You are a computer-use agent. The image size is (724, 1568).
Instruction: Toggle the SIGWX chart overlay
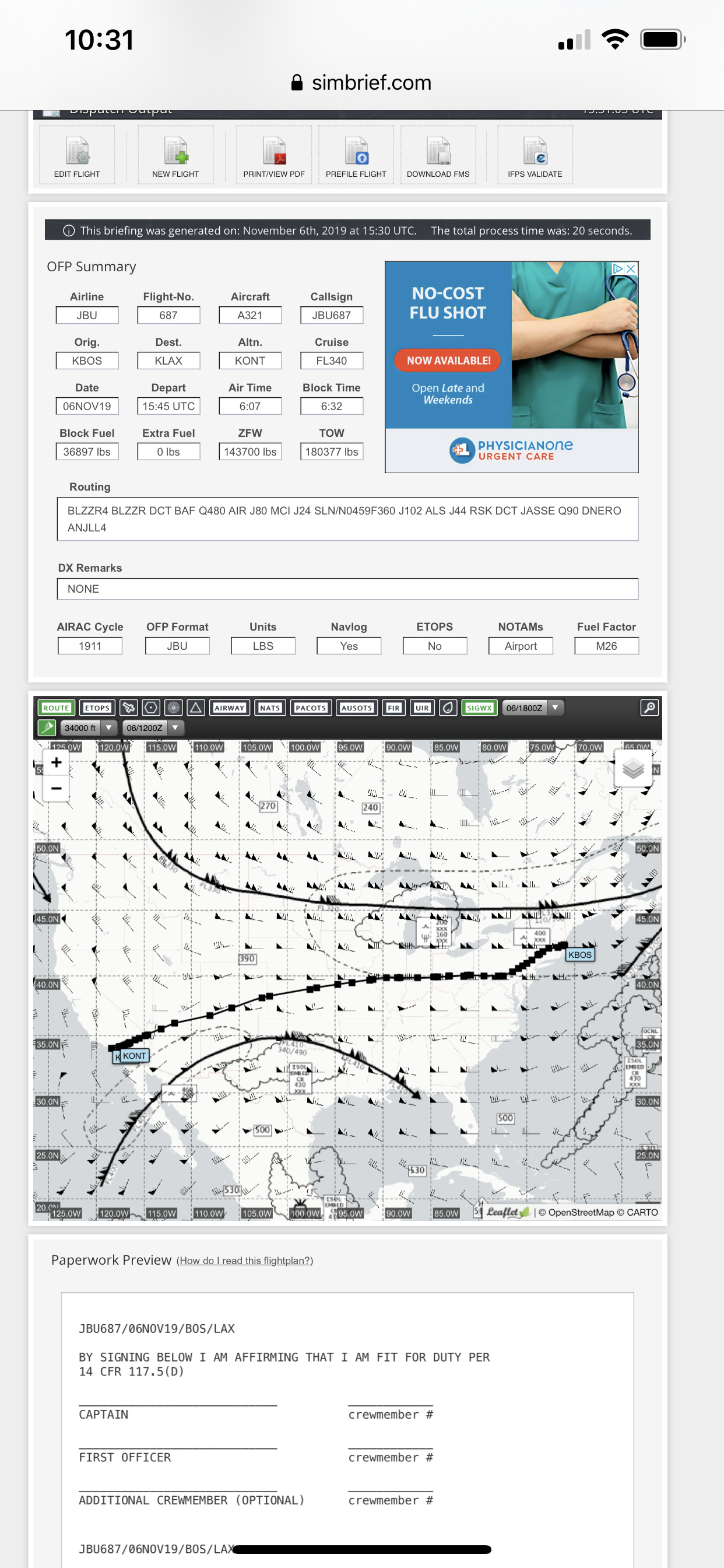pyautogui.click(x=479, y=708)
